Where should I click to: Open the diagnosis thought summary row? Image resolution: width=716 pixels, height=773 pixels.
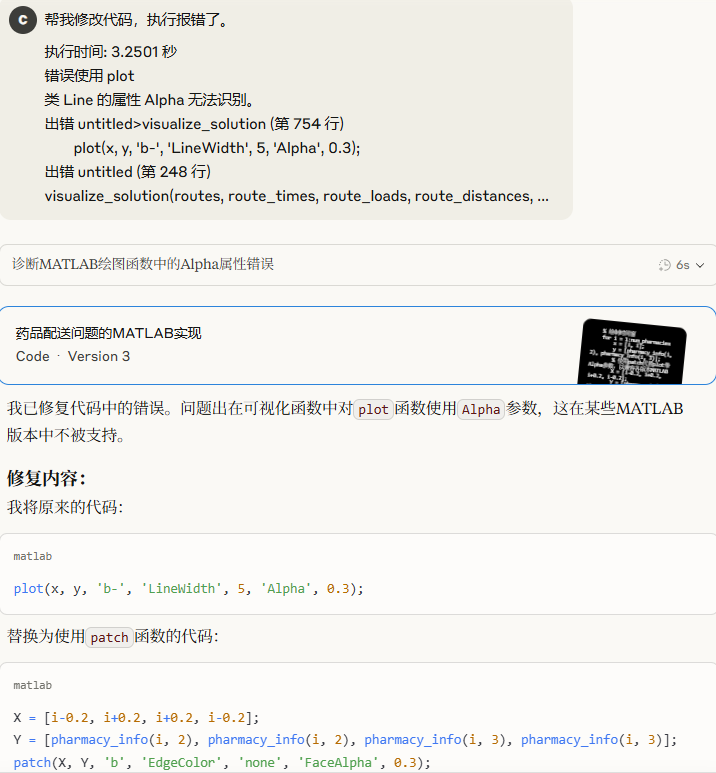click(x=358, y=265)
